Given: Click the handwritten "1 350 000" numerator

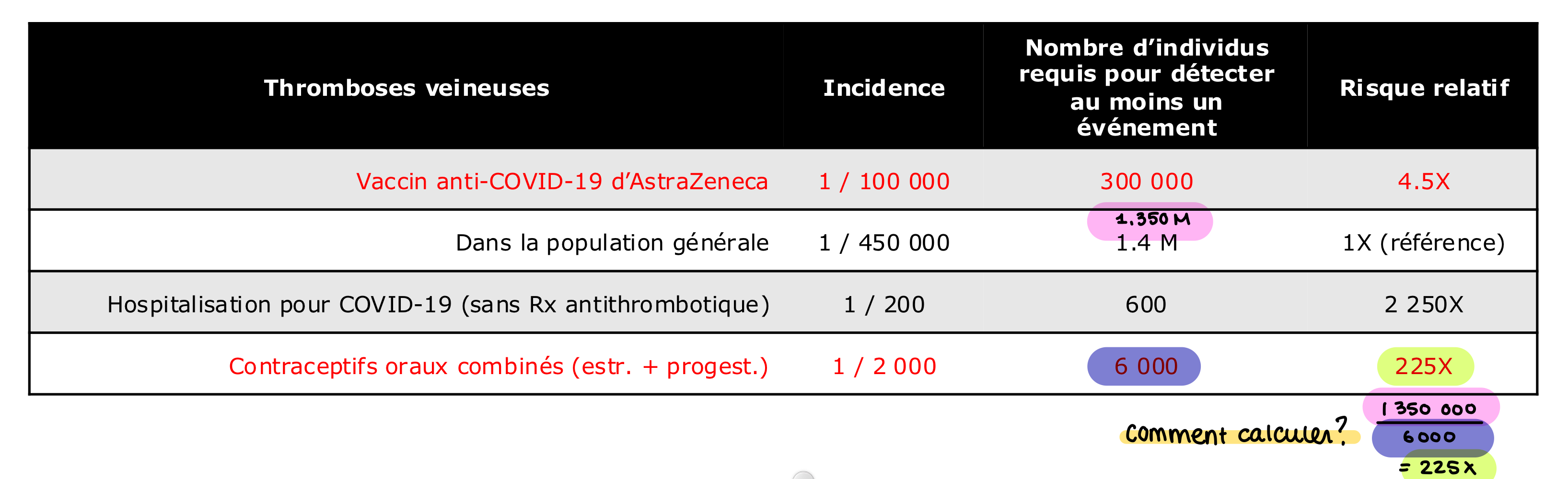Looking at the screenshot, I should coord(1429,409).
